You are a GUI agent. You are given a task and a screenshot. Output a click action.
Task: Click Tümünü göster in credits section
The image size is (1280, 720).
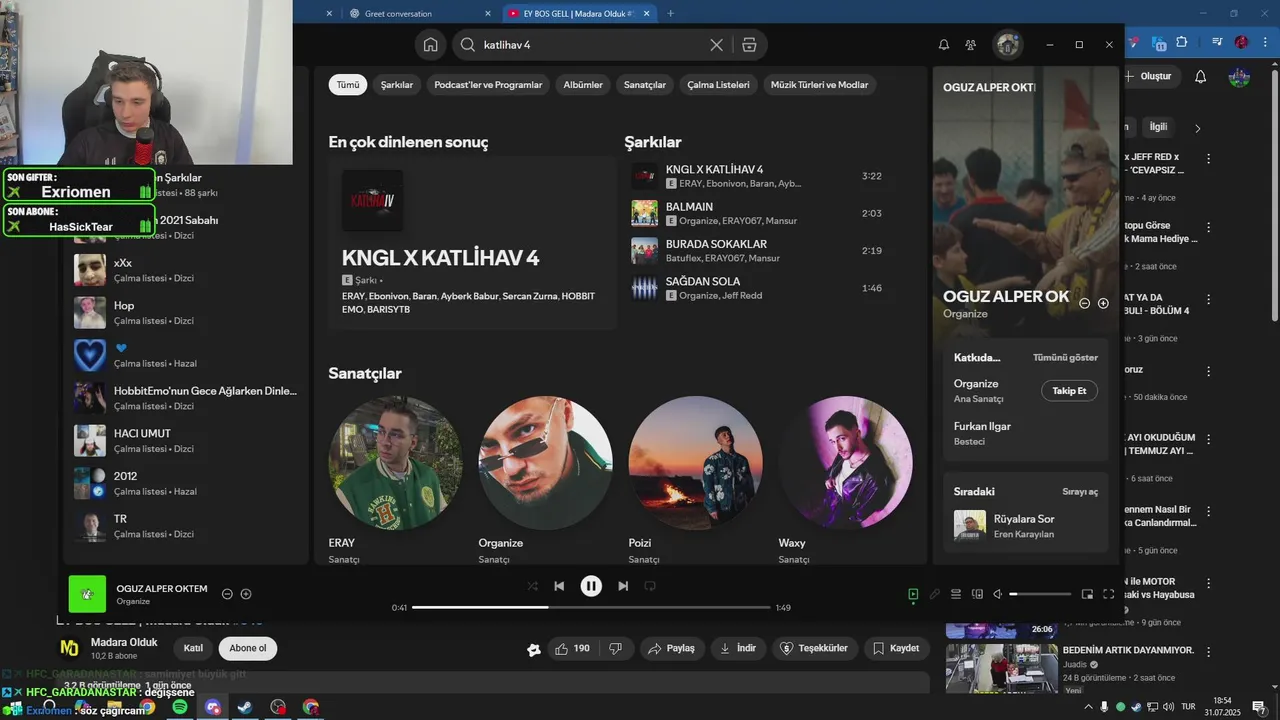click(x=1065, y=357)
